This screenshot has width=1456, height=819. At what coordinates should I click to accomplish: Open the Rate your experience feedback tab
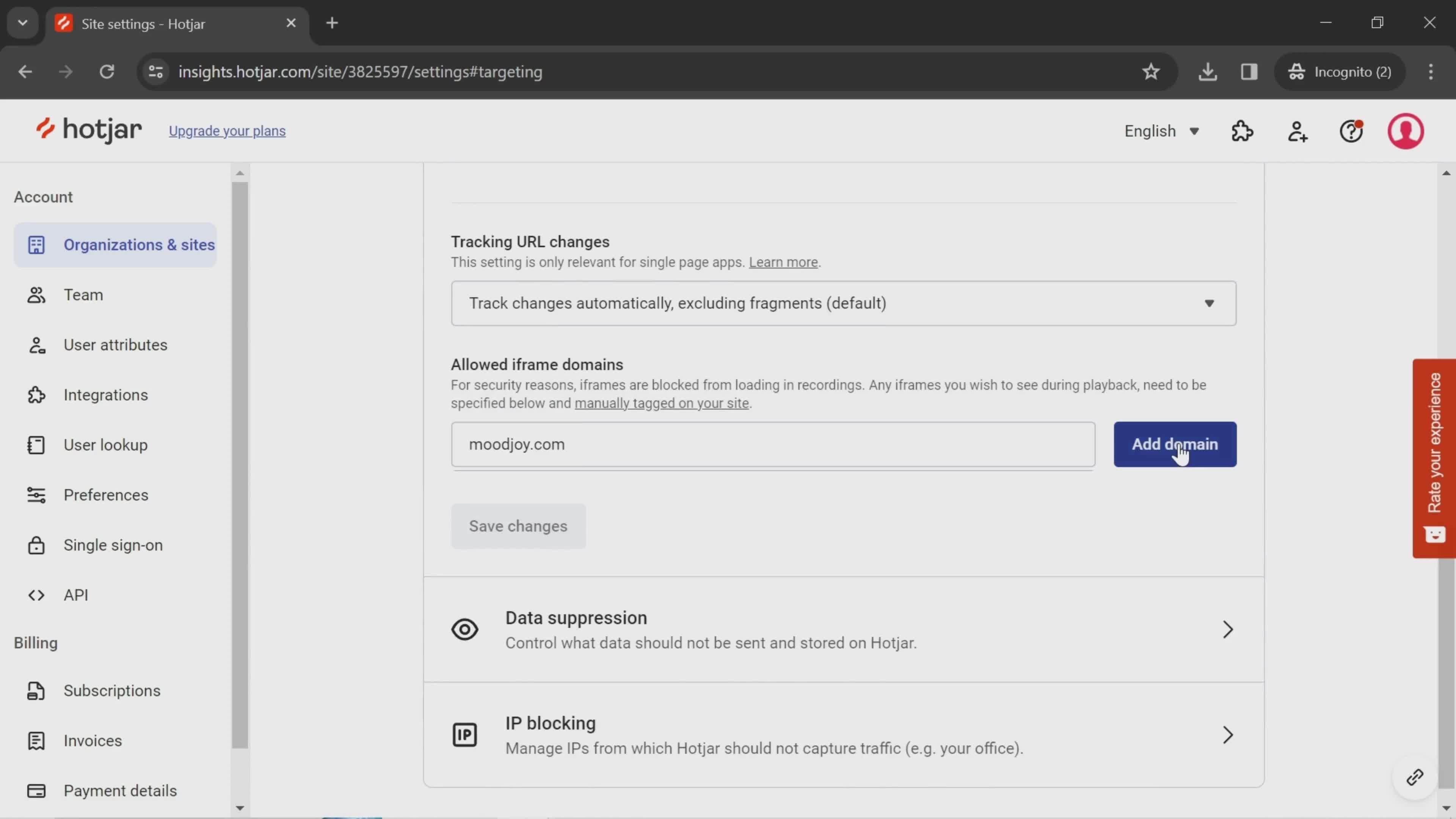1434,458
